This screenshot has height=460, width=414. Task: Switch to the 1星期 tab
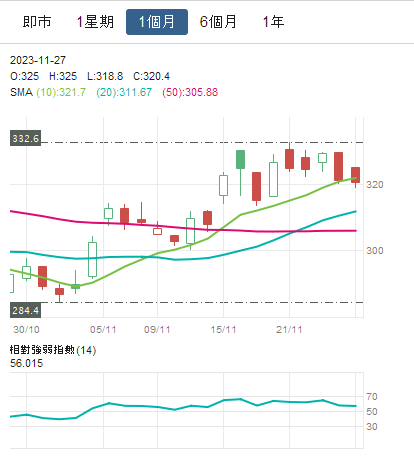[x=95, y=22]
